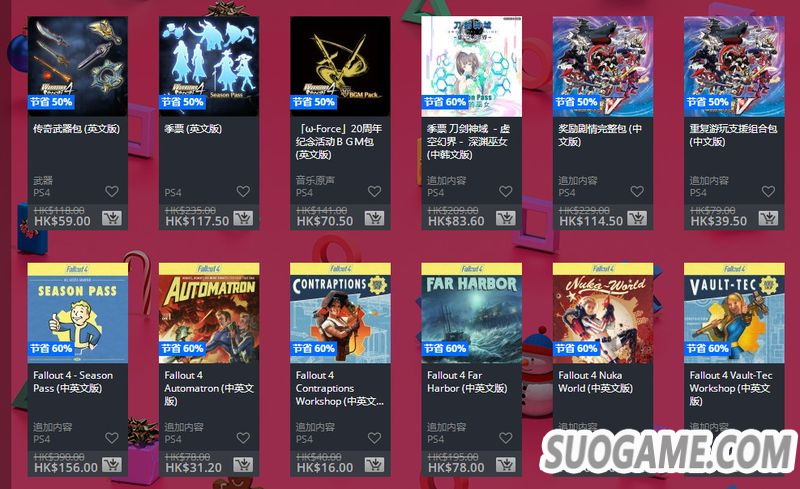Toggle wishlist heart on Fallout 4 Far Harbor
The height and width of the screenshot is (489, 800).
(x=506, y=438)
